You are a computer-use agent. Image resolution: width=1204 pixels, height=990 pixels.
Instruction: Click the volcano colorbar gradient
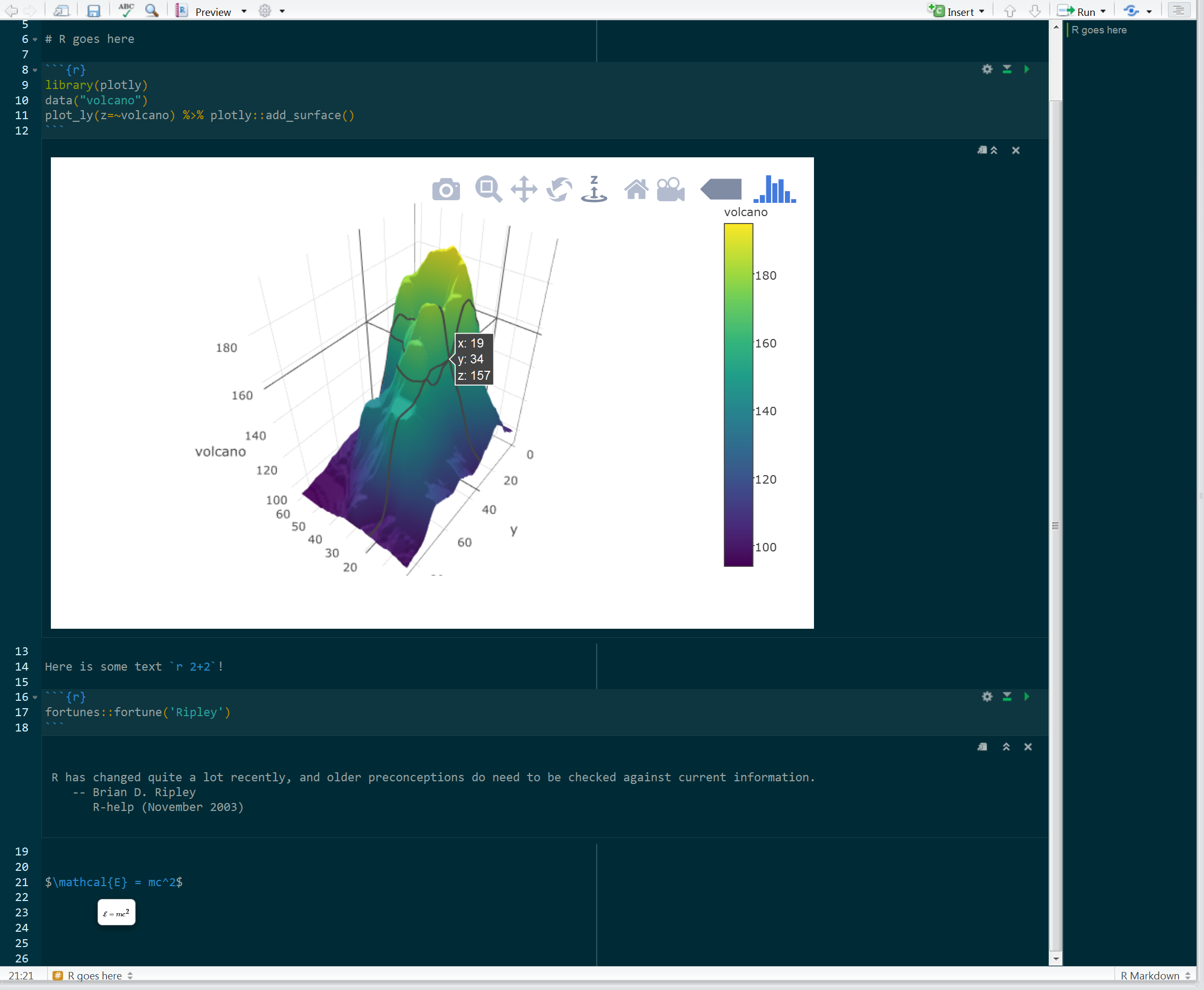[x=738, y=395]
